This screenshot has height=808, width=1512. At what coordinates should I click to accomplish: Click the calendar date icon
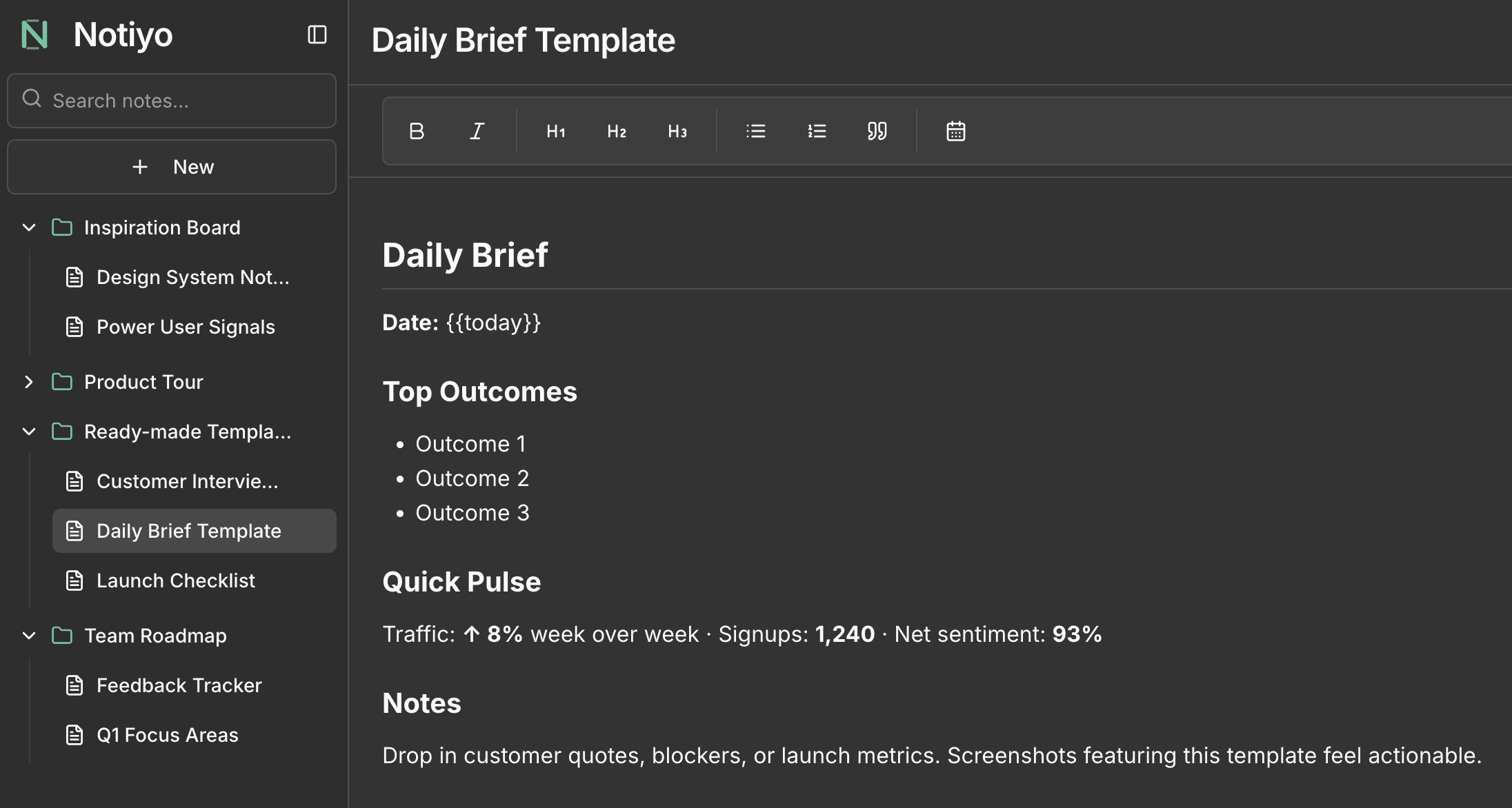pyautogui.click(x=956, y=131)
